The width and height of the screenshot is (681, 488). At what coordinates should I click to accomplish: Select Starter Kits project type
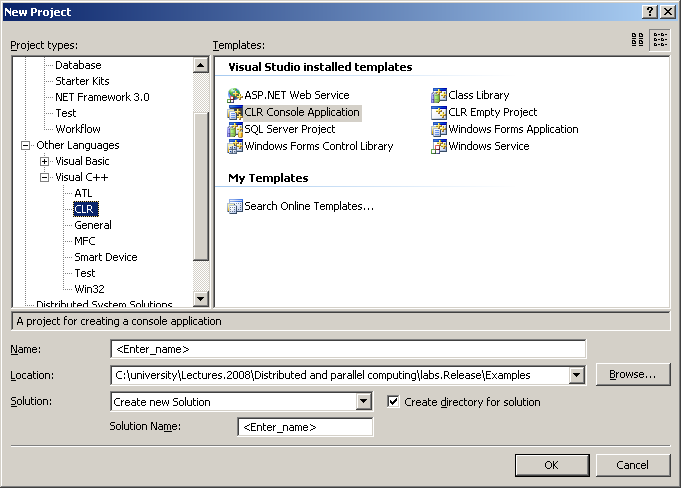coord(82,81)
